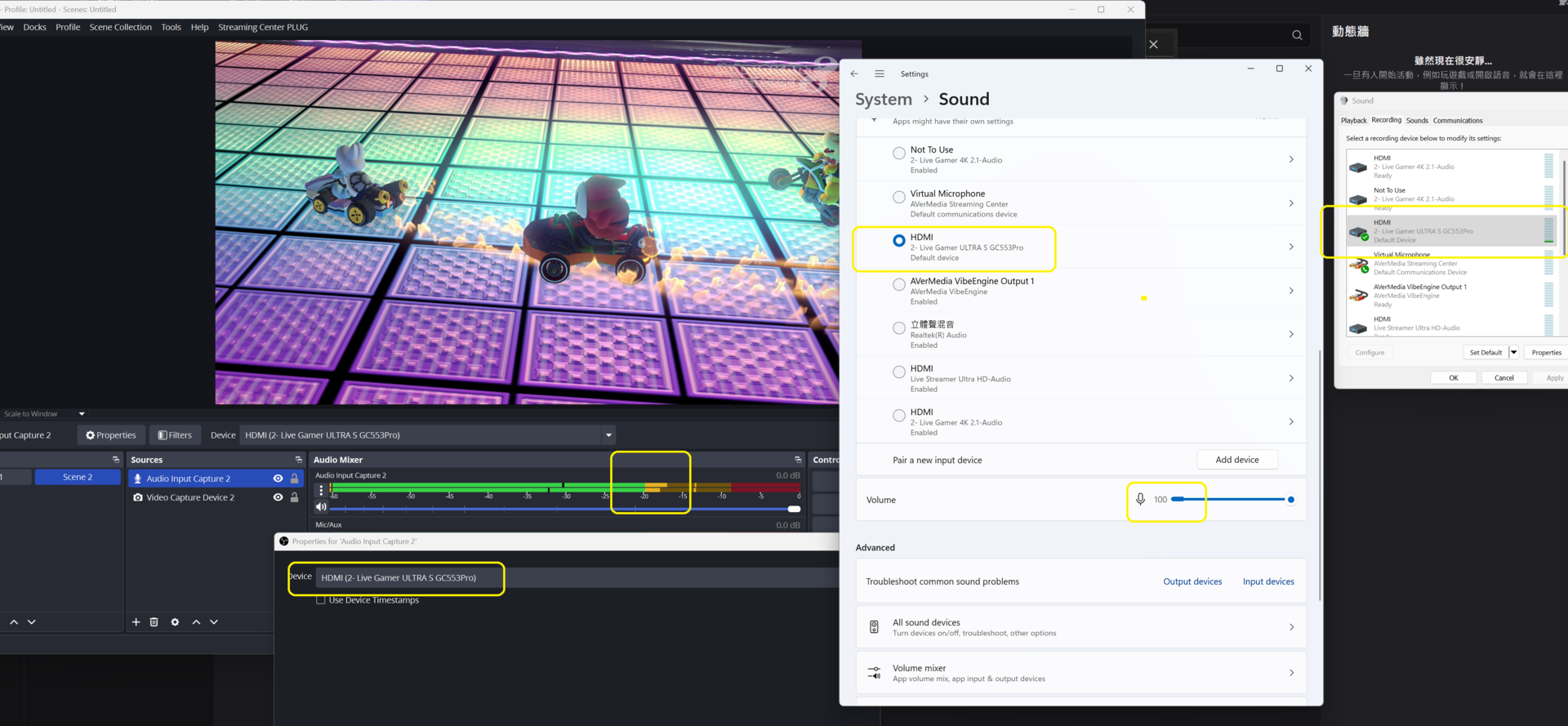Select AVerMedia VibeEngine Output 1 radio button

898,284
